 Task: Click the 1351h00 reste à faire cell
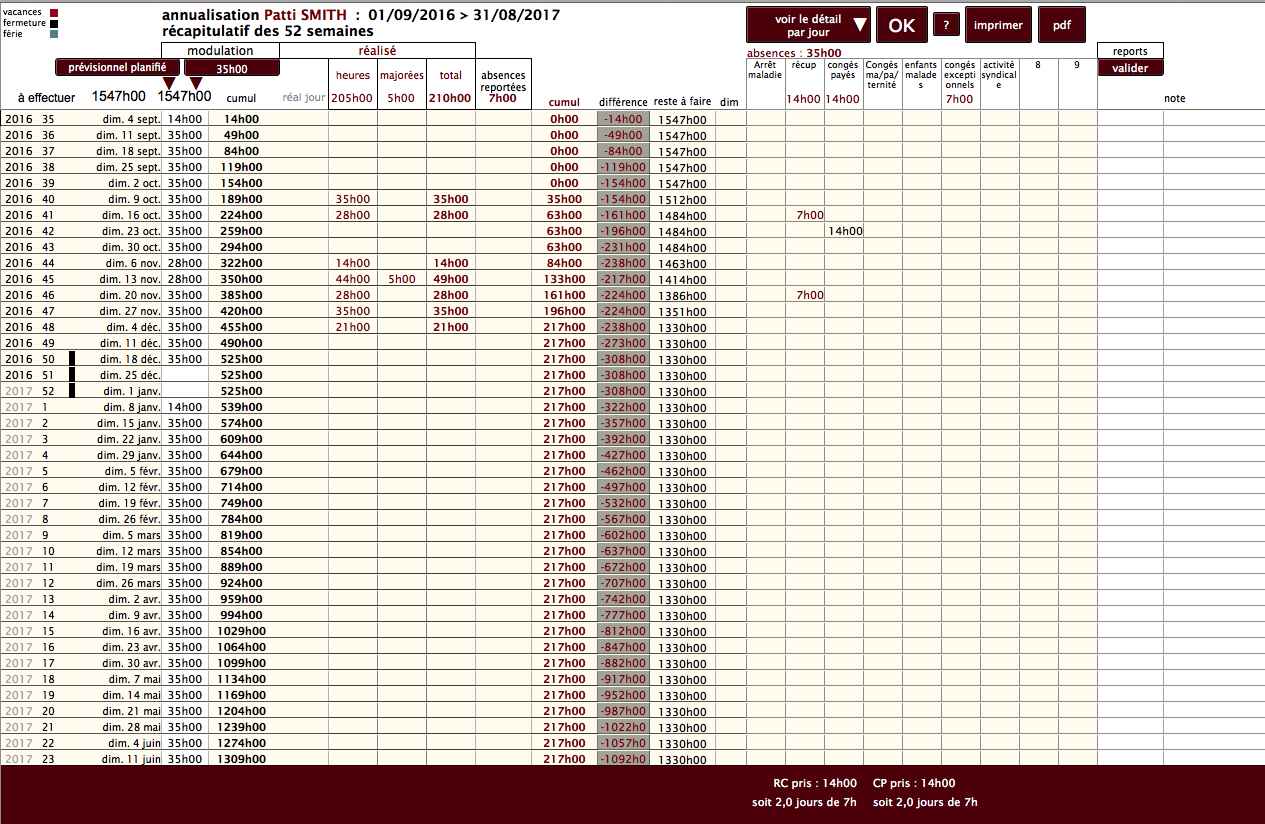click(x=682, y=311)
